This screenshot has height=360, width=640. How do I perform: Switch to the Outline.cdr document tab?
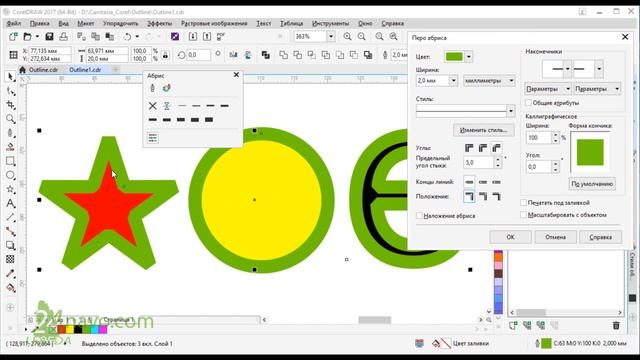(x=43, y=70)
